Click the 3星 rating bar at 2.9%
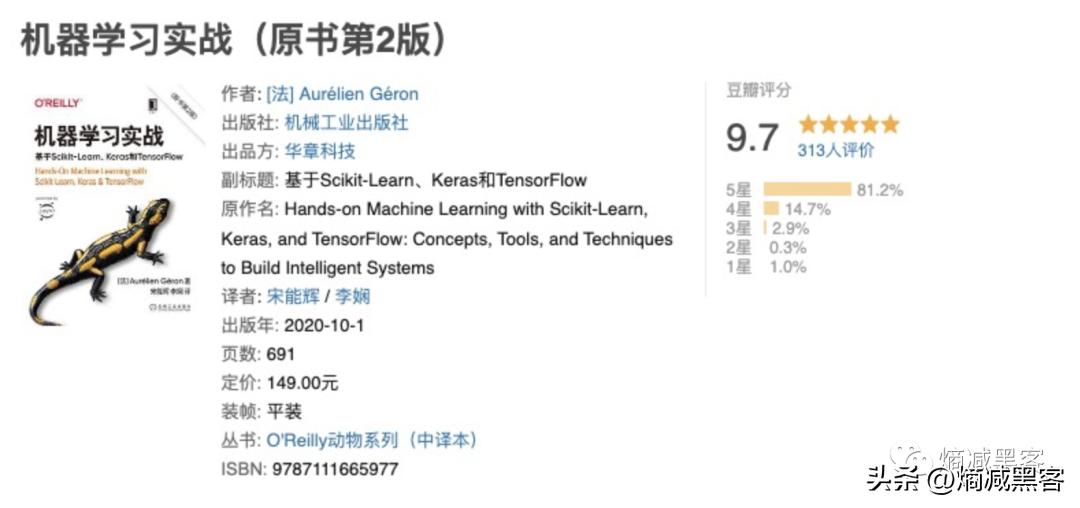Screen dimensions: 1080x508 coord(765,228)
